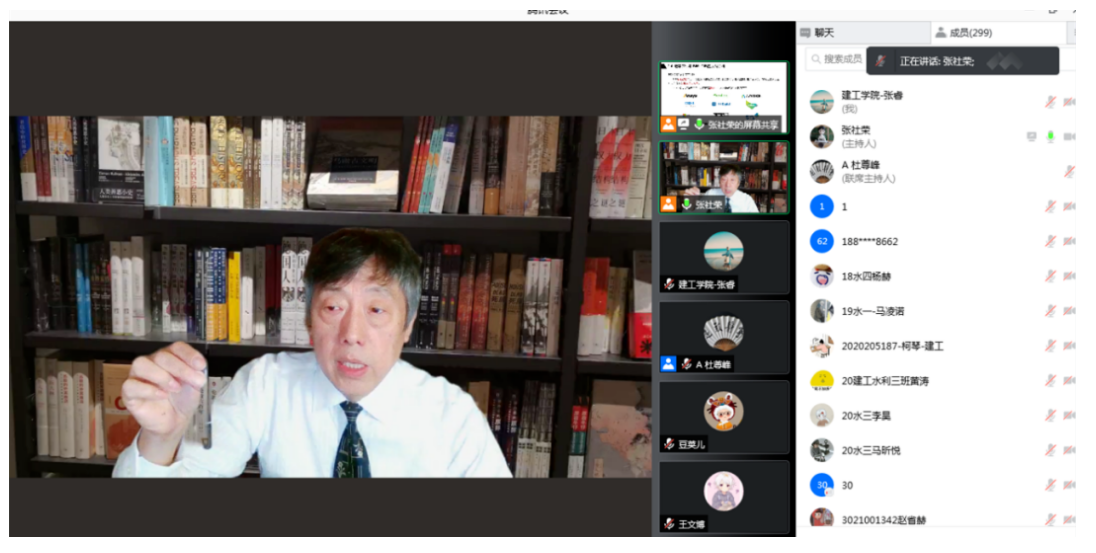Select 王文娜 participant tile
The height and width of the screenshot is (553, 1096).
(x=723, y=497)
